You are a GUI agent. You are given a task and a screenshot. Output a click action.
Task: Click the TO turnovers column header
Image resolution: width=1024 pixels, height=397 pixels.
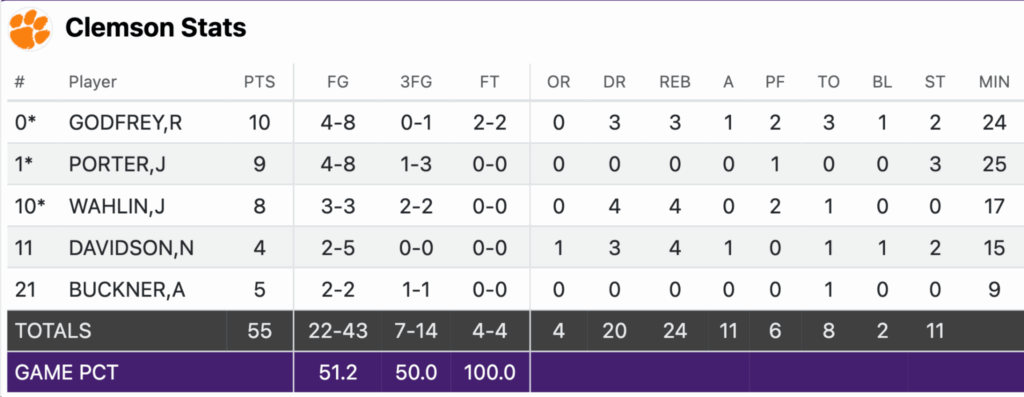(x=828, y=82)
